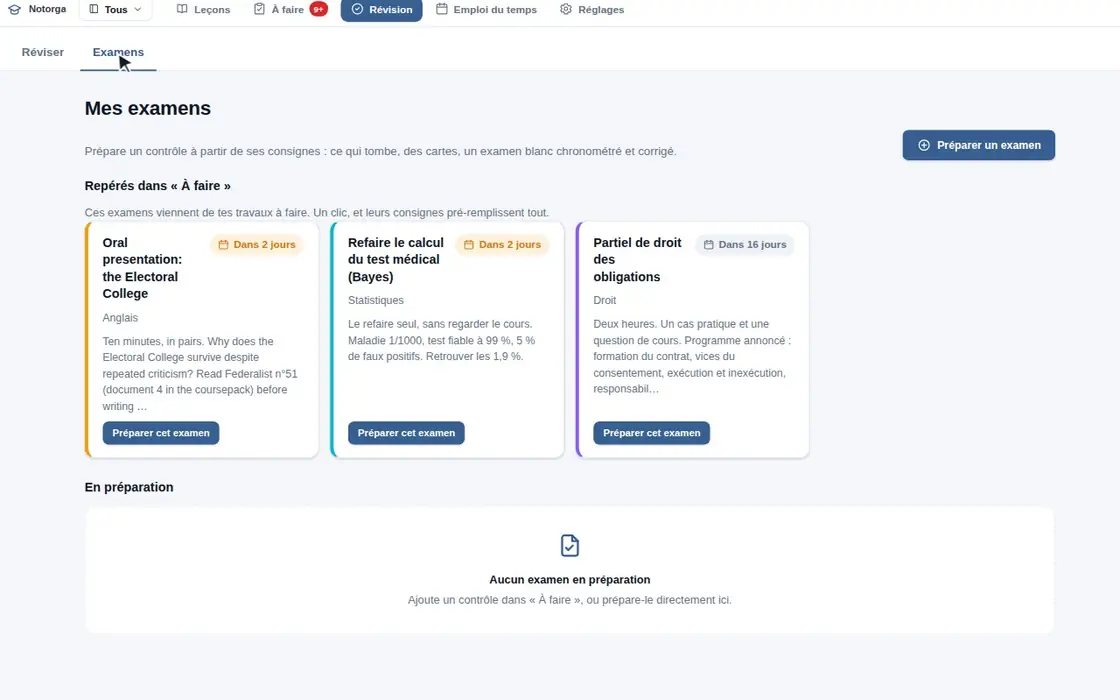This screenshot has height=700, width=1120.
Task: Click Aucun examen en préparation text
Action: coord(569,579)
